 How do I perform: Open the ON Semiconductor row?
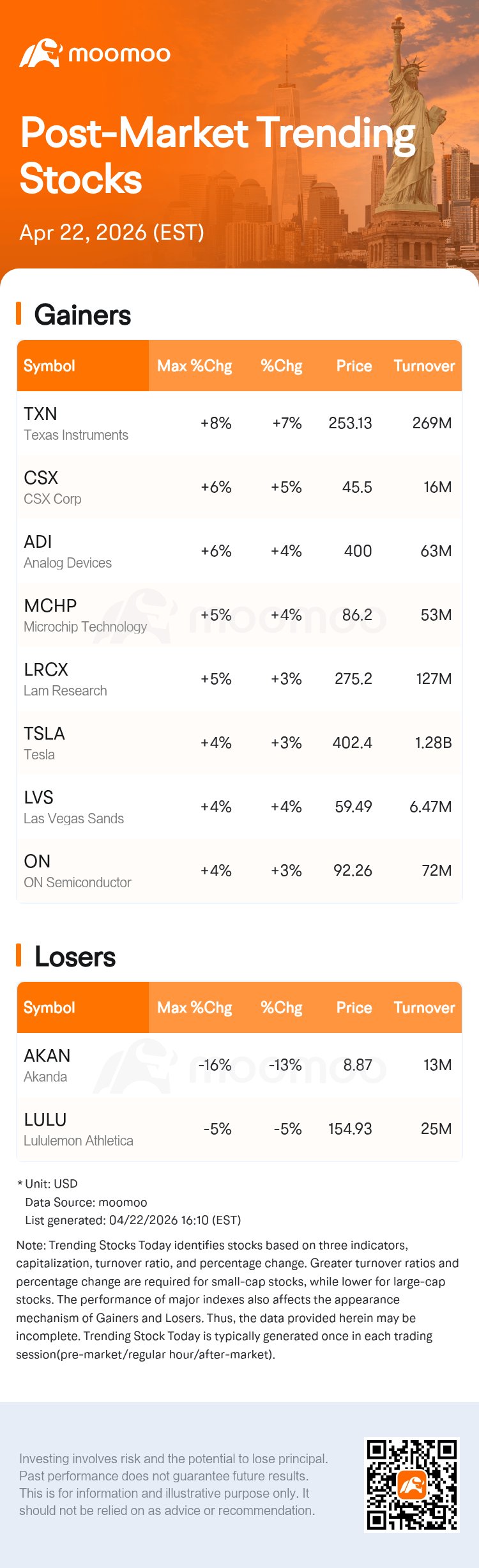coord(239,871)
